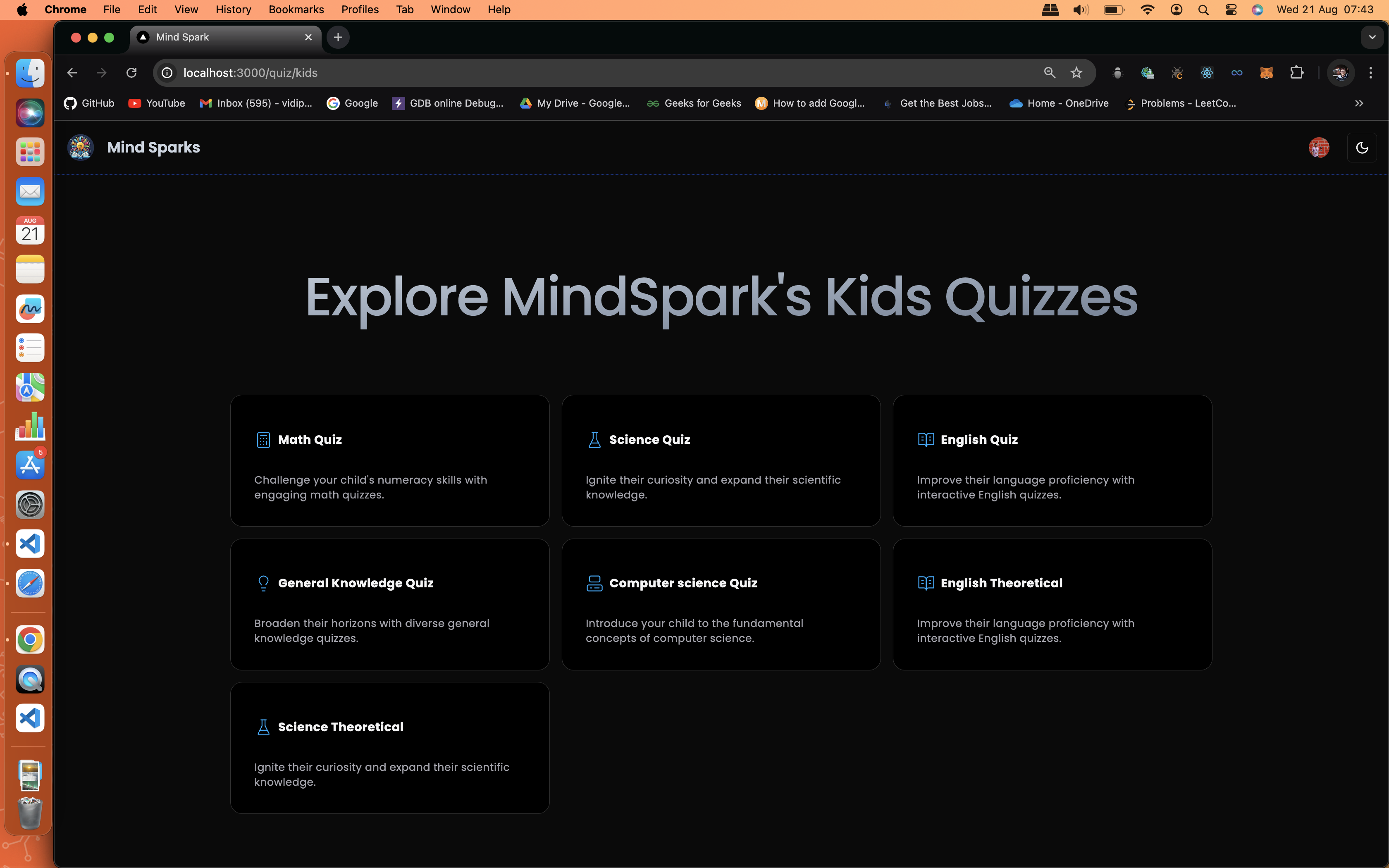
Task: Toggle the dark mode moon button
Action: pos(1361,148)
